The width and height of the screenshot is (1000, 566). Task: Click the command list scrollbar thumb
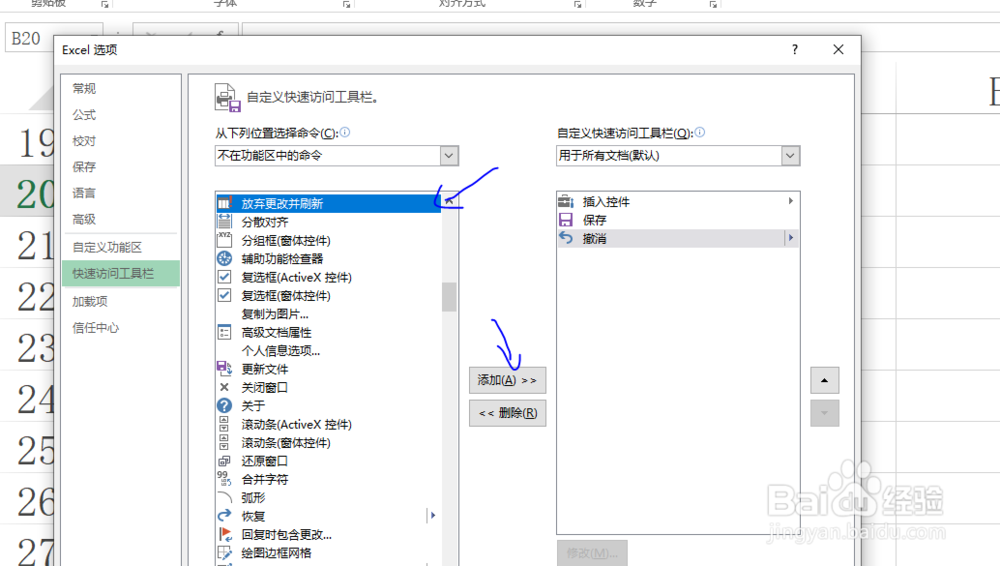tap(449, 297)
